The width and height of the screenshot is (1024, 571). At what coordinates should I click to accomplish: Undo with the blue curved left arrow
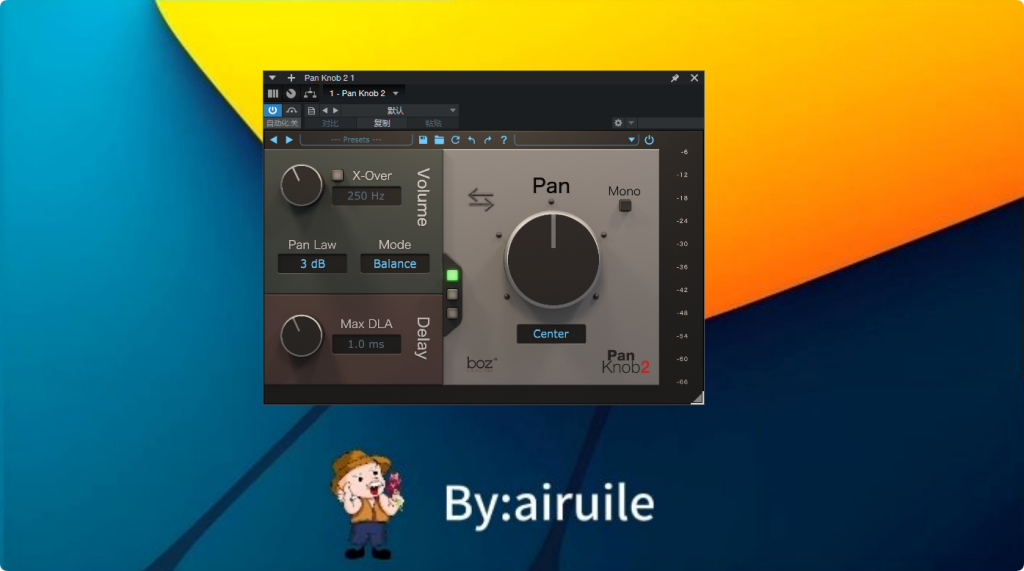[472, 140]
